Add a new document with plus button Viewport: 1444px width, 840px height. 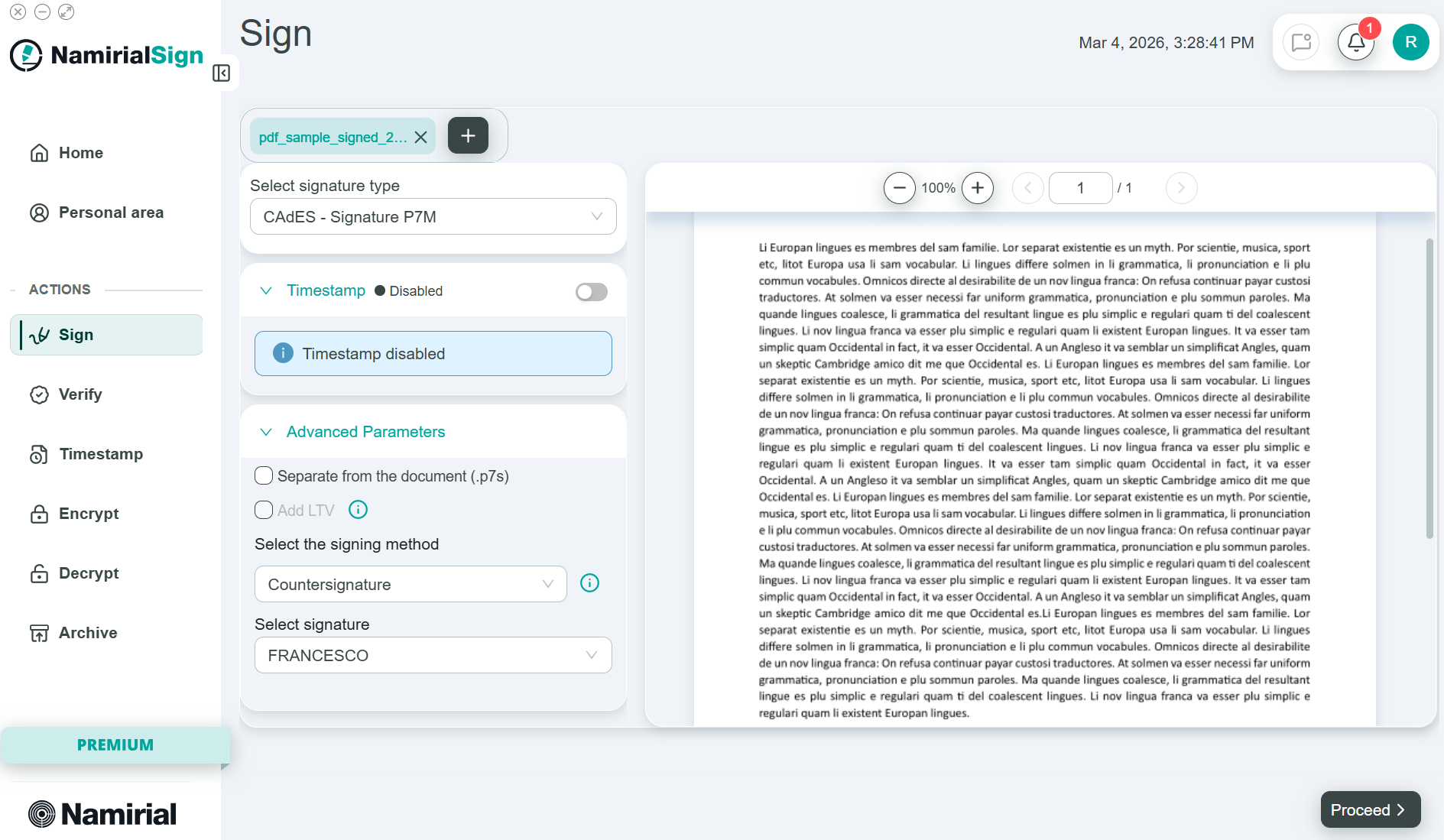[x=468, y=136]
